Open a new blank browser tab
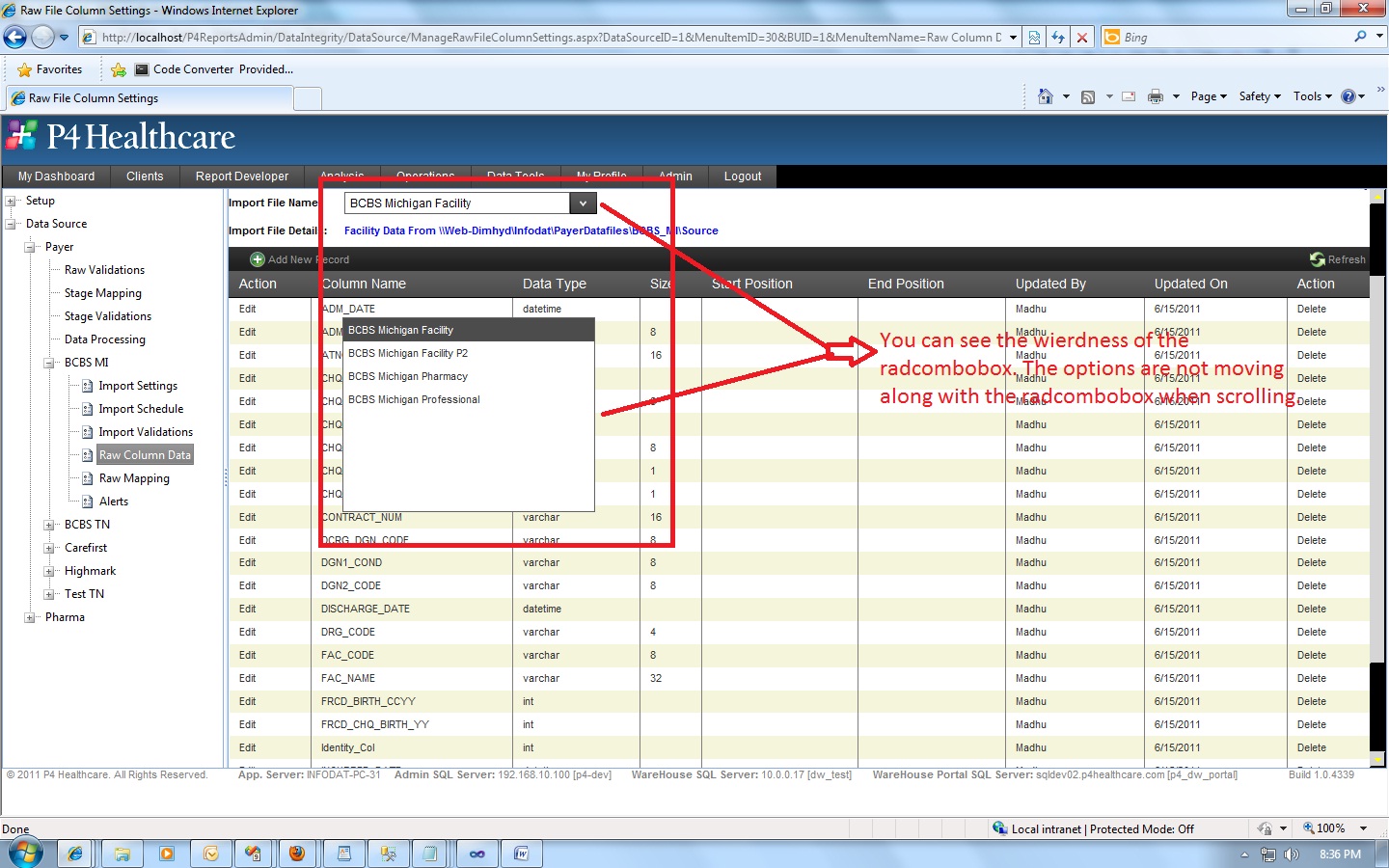Screen dimensions: 1389x868 point(308,98)
